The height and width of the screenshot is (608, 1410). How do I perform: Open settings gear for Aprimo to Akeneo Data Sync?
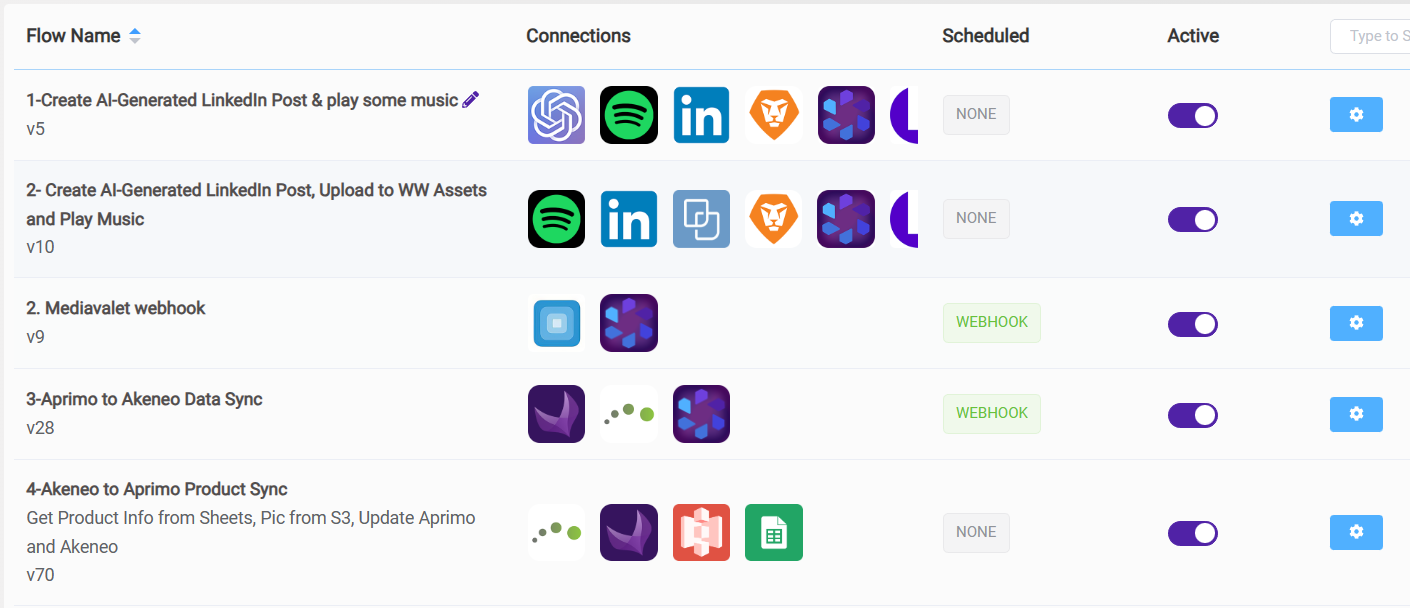click(x=1356, y=414)
